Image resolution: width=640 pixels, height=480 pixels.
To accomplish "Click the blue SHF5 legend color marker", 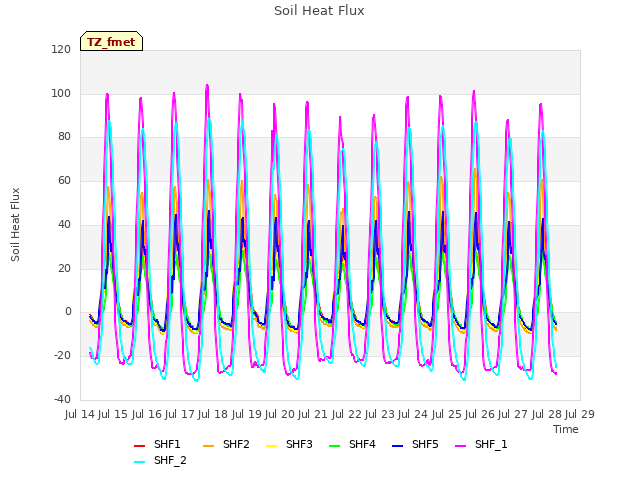I will pos(398,446).
